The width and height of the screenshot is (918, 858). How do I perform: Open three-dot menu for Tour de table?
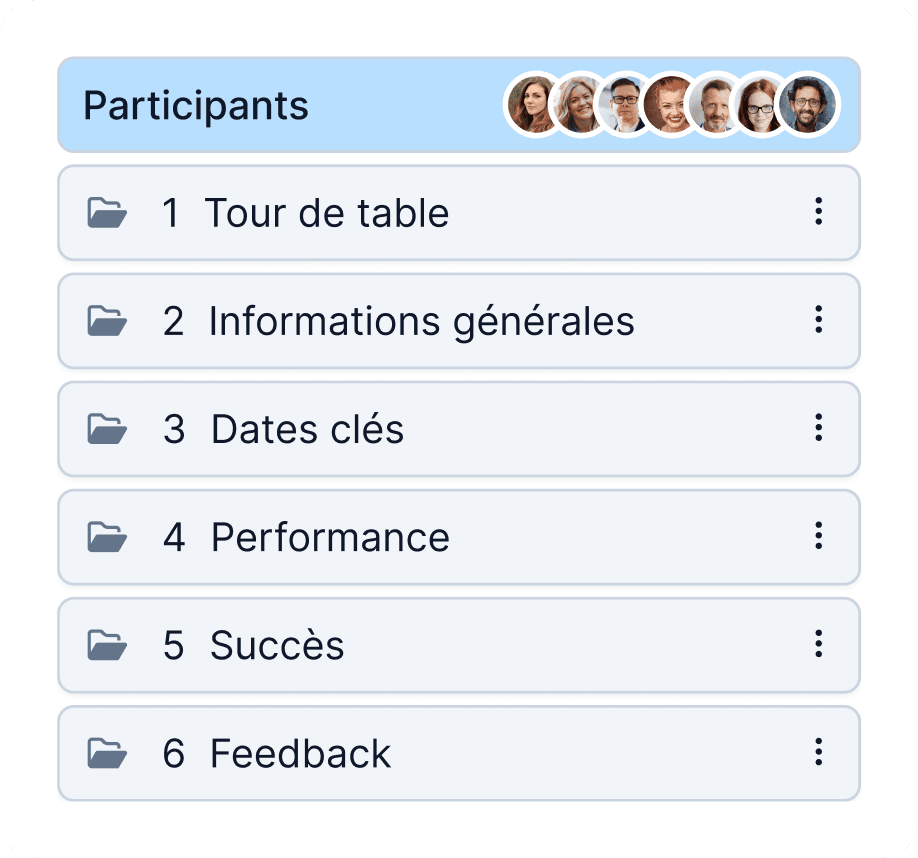818,212
